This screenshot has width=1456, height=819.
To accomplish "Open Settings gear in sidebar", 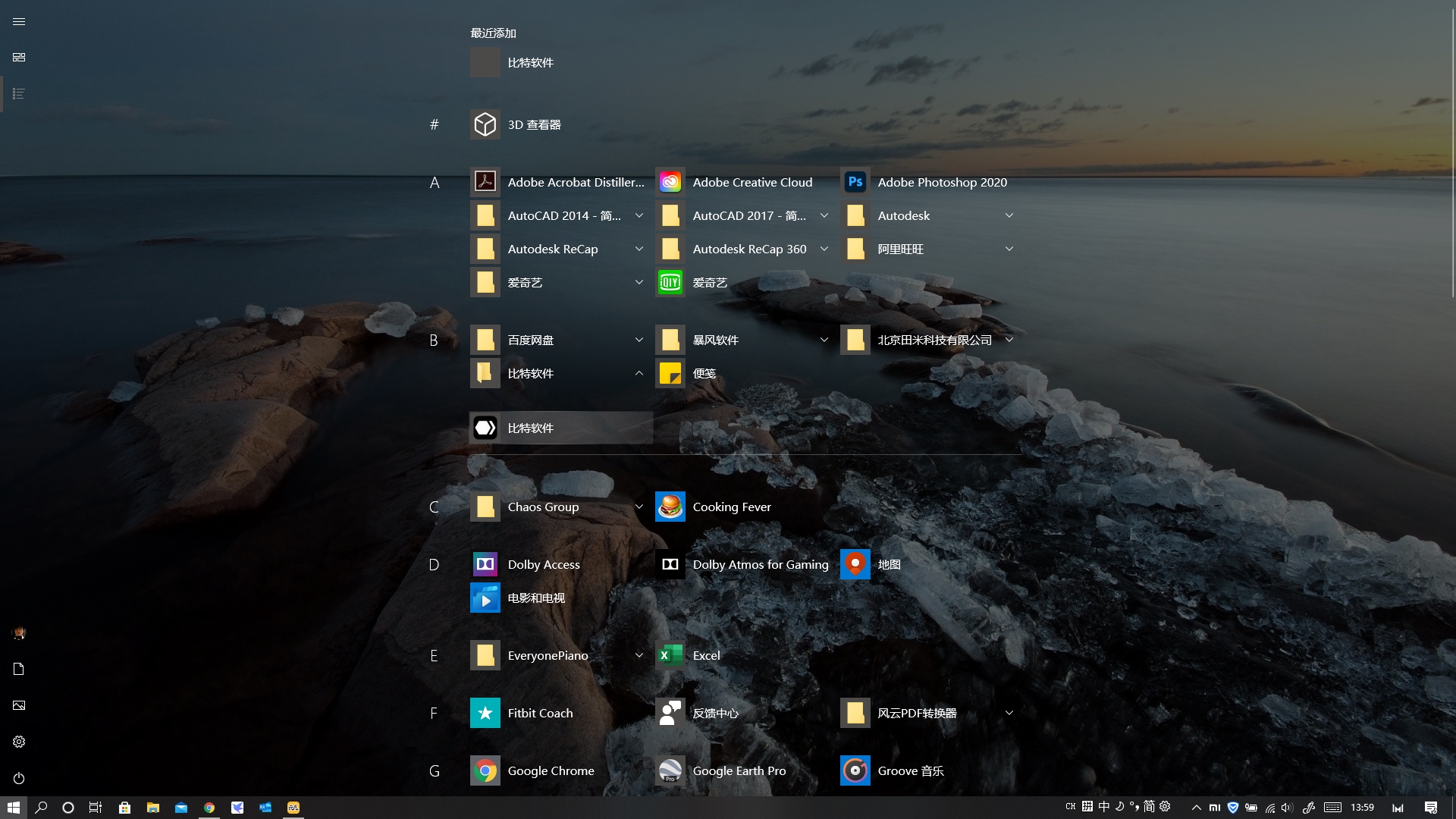I will click(19, 742).
